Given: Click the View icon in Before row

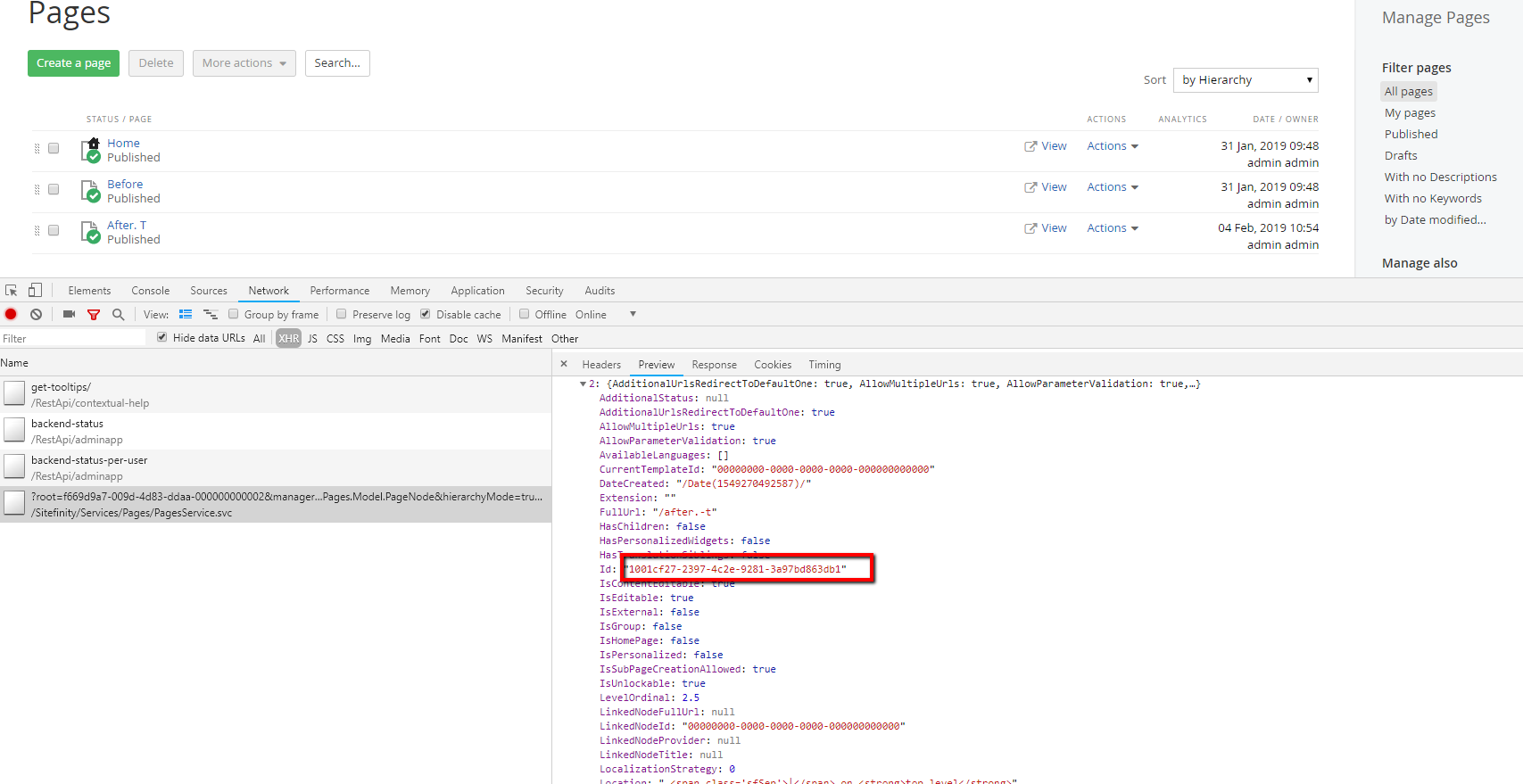Looking at the screenshot, I should pos(1031,187).
